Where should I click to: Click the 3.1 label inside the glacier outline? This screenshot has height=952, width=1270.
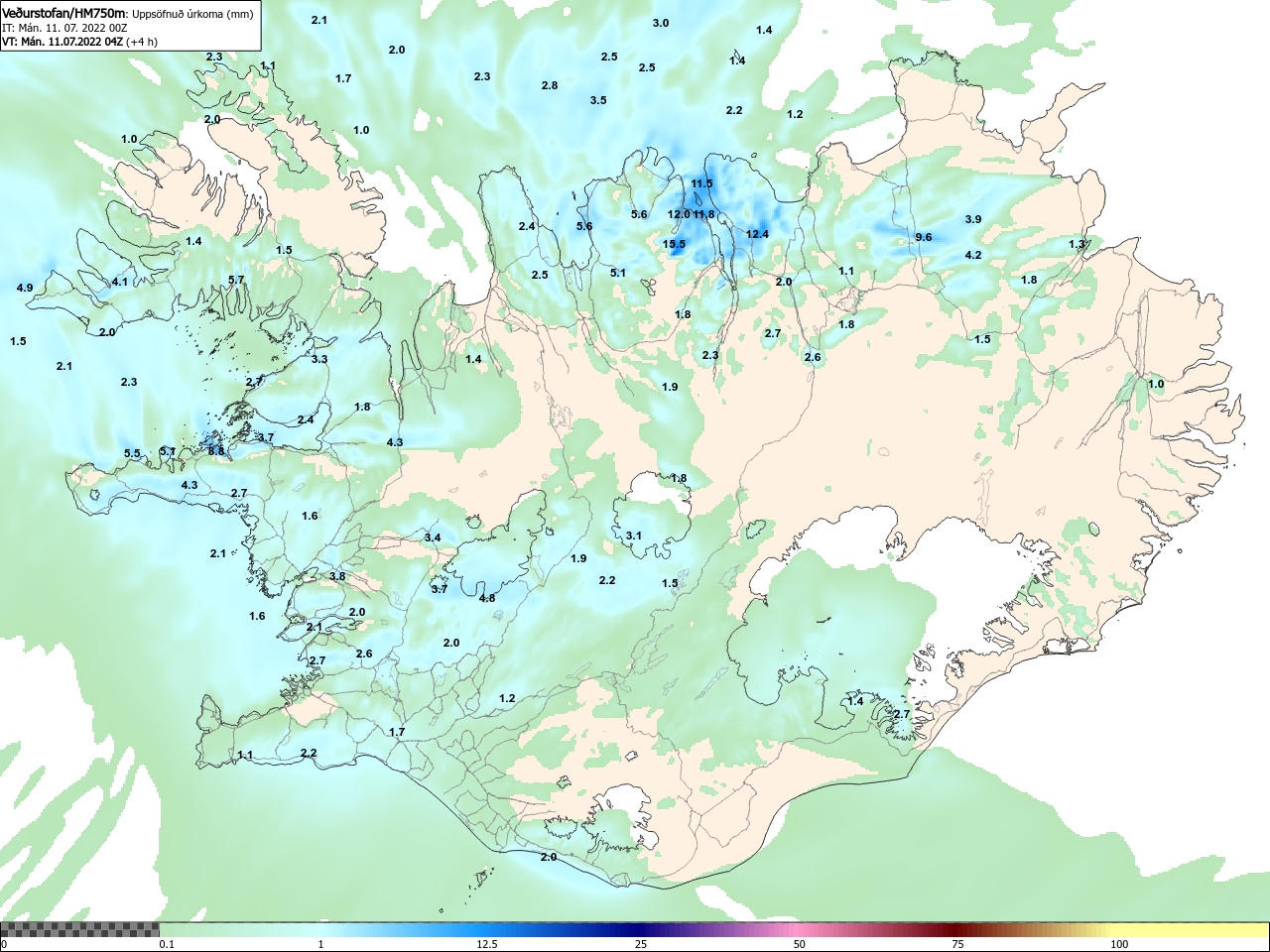point(634,535)
